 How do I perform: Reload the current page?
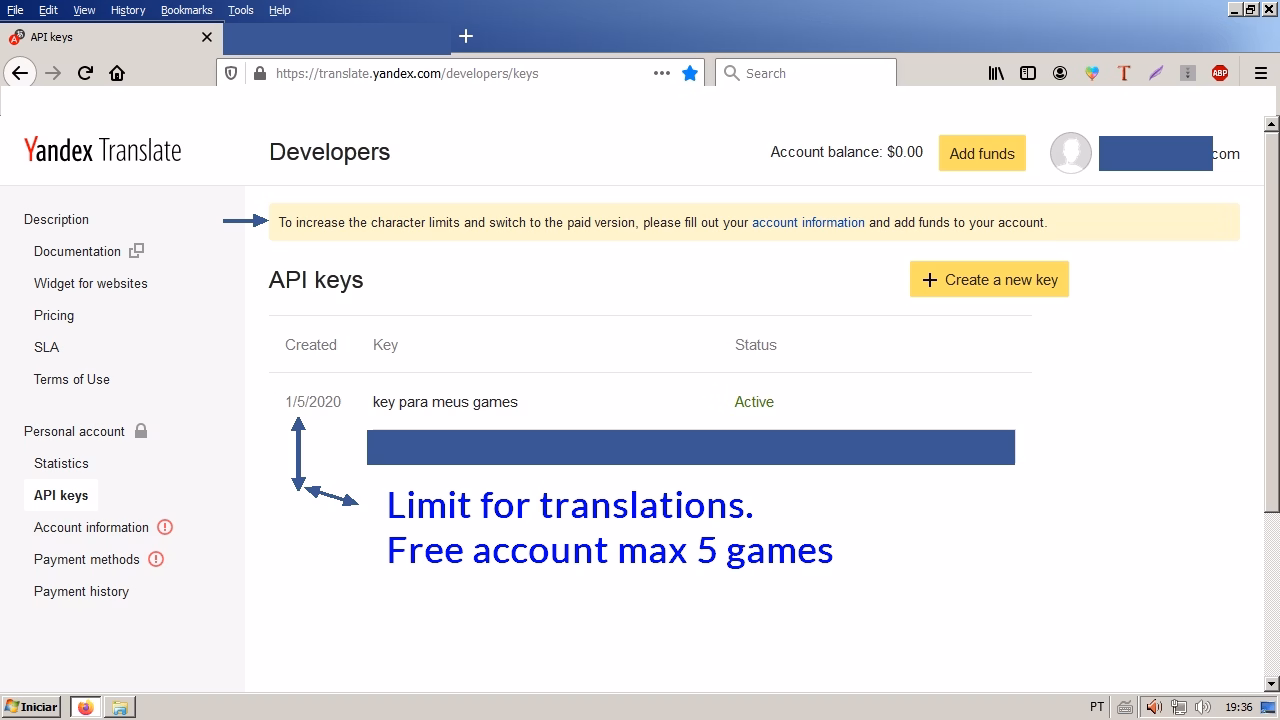[85, 73]
